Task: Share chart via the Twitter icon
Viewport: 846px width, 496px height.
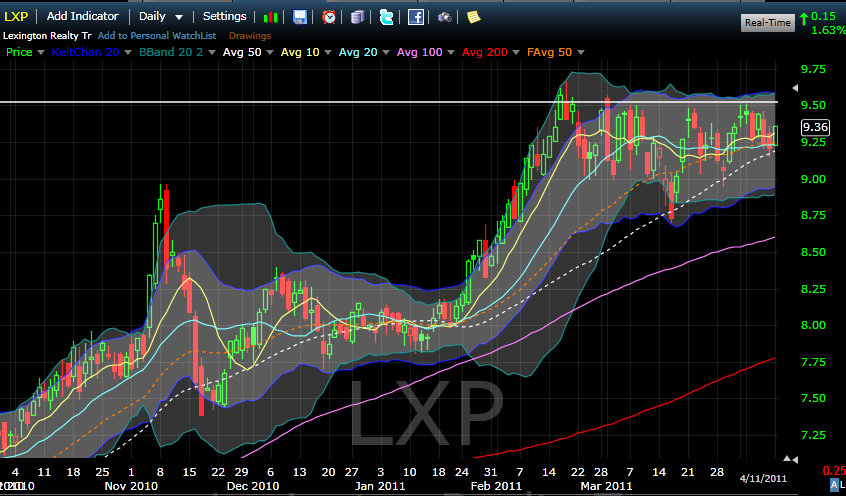Action: (x=386, y=17)
